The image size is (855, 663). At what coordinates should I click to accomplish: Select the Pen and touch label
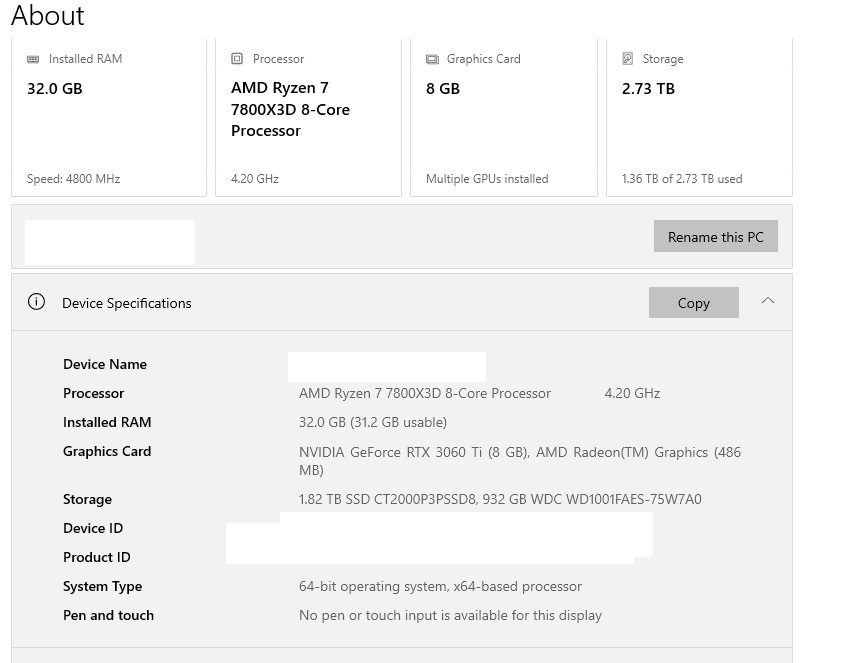coord(109,615)
